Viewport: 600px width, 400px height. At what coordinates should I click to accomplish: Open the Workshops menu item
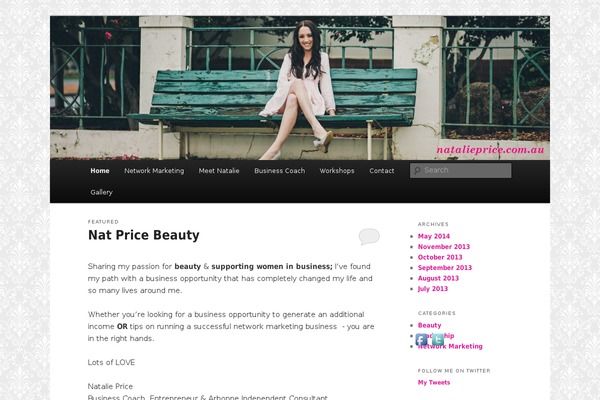coord(337,171)
